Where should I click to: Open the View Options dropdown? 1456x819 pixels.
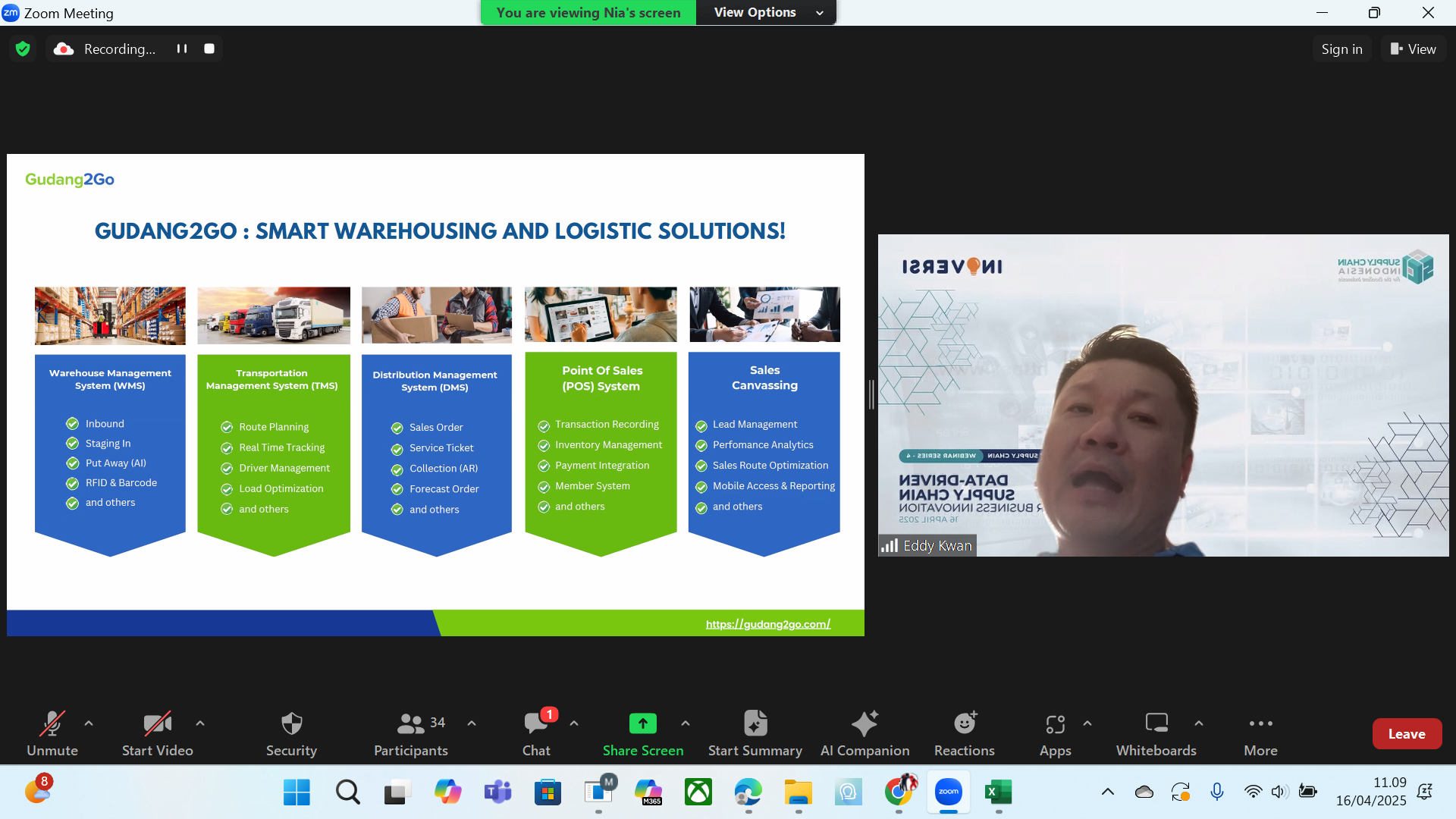tap(766, 12)
